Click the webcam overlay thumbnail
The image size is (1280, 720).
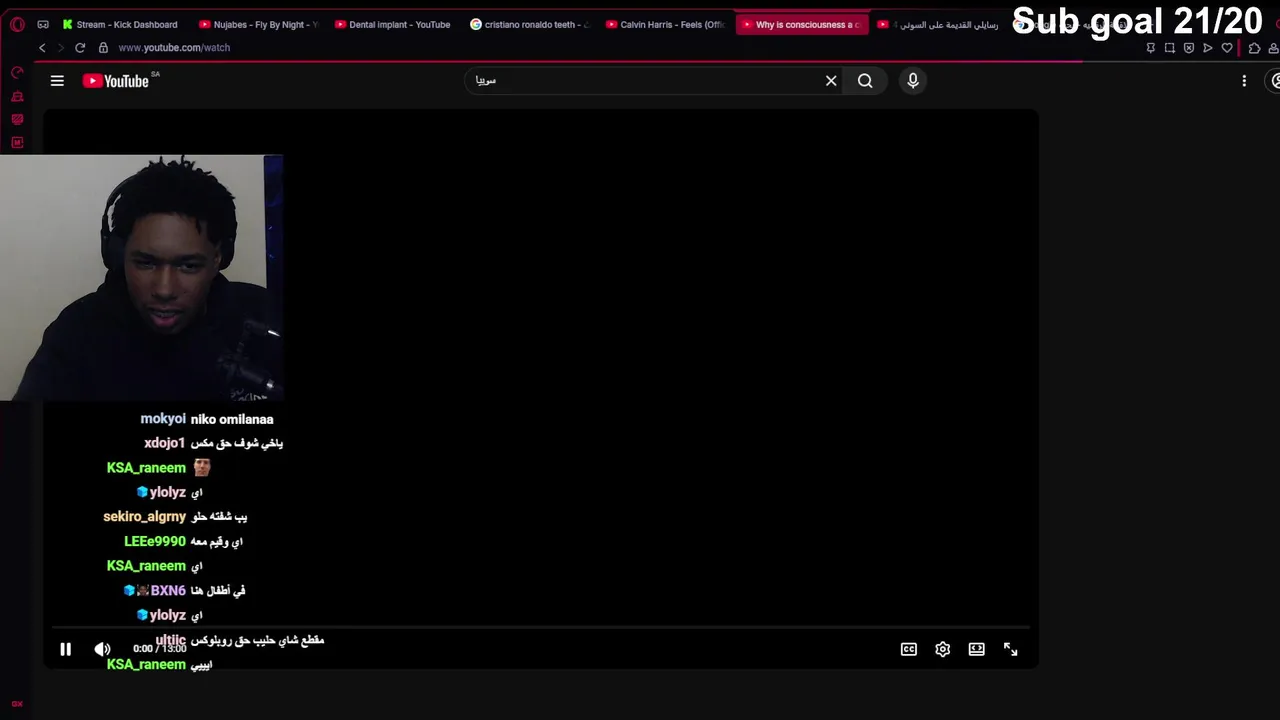(141, 278)
